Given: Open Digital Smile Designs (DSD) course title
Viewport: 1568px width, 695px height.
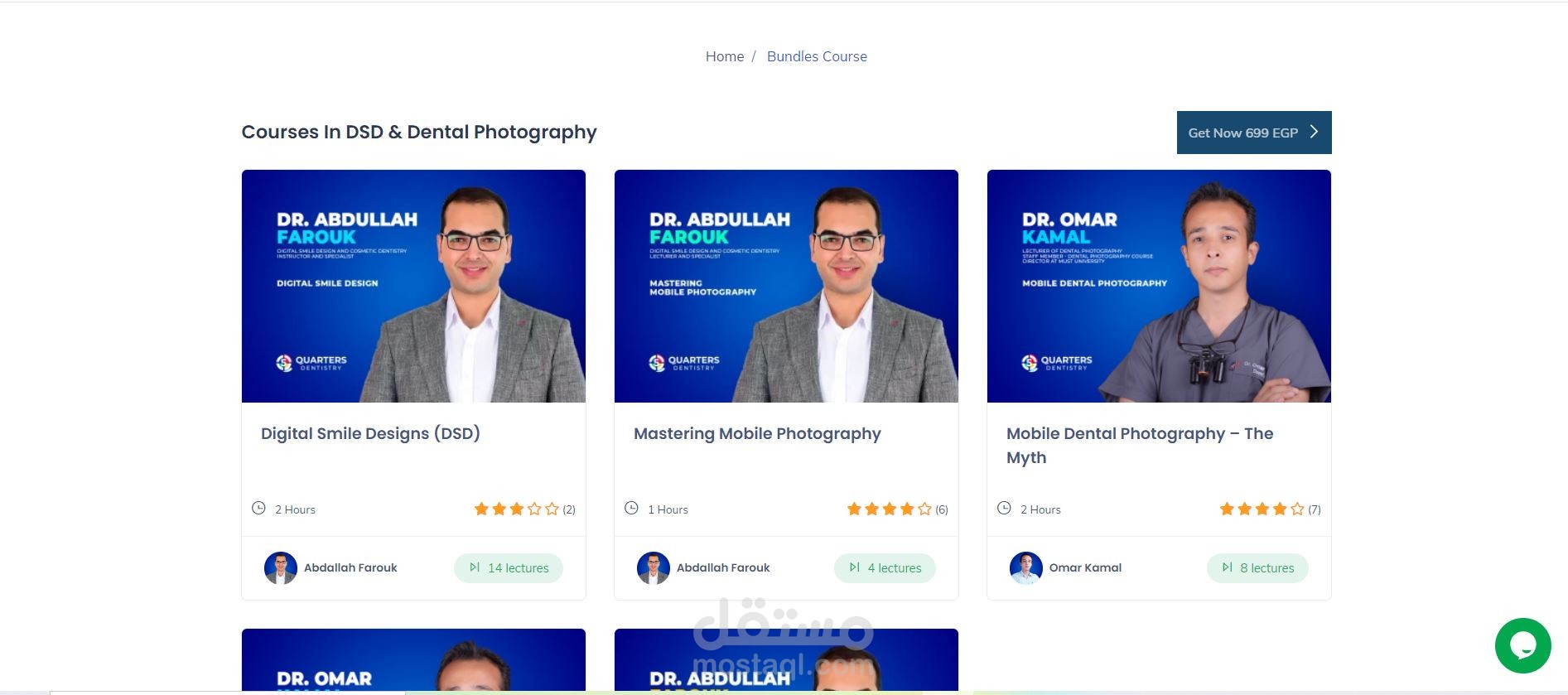Looking at the screenshot, I should tap(370, 433).
